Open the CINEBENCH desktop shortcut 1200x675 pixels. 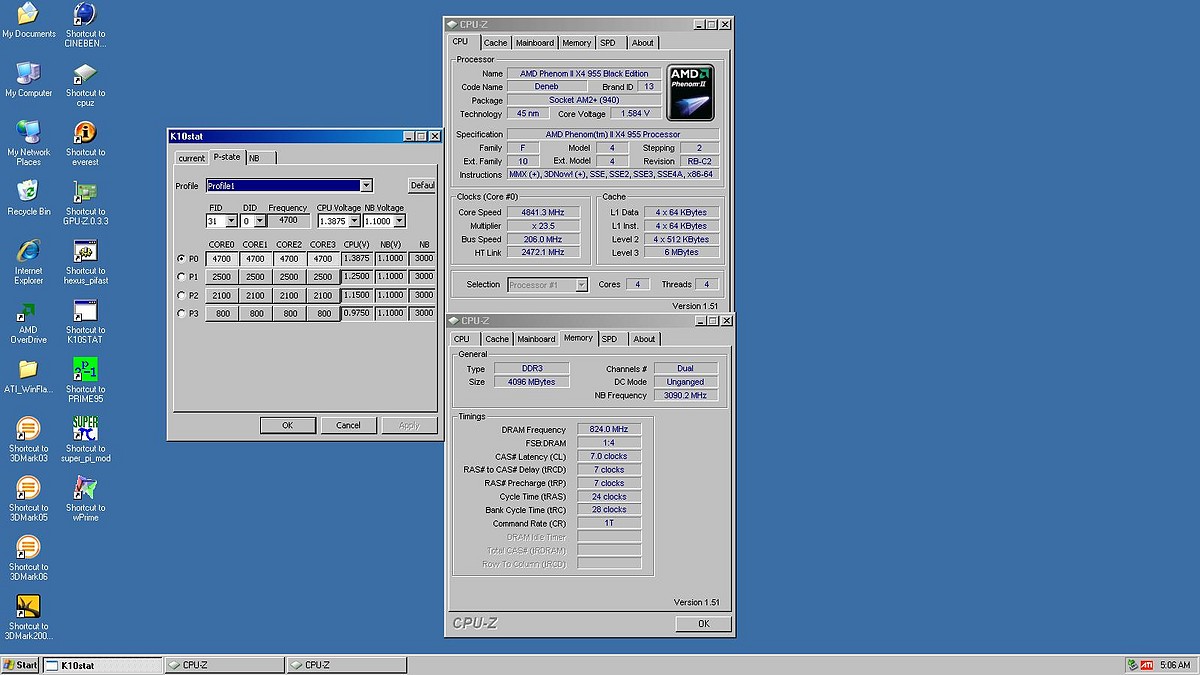(x=85, y=15)
